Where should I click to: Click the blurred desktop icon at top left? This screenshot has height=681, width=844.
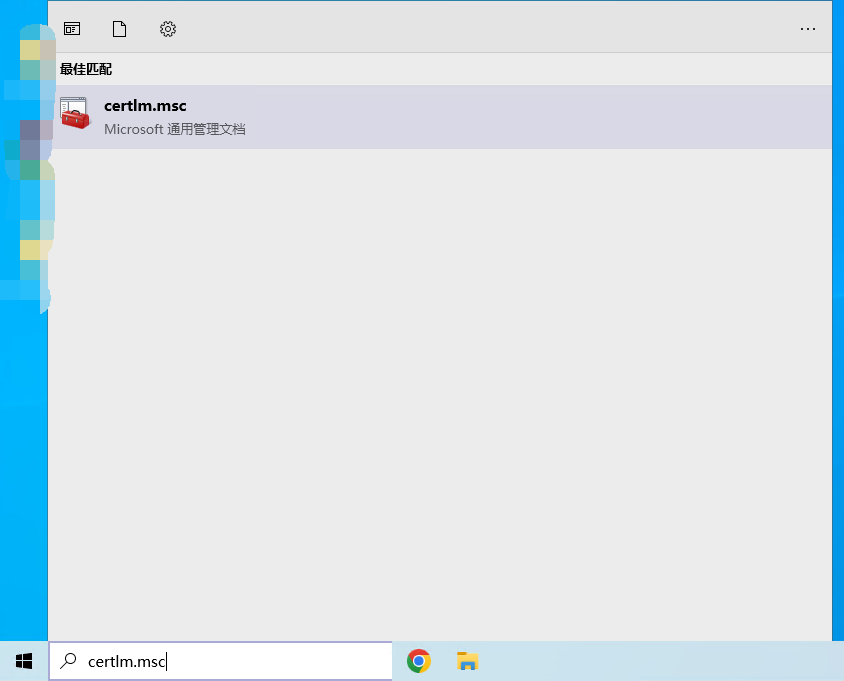pyautogui.click(x=30, y=50)
